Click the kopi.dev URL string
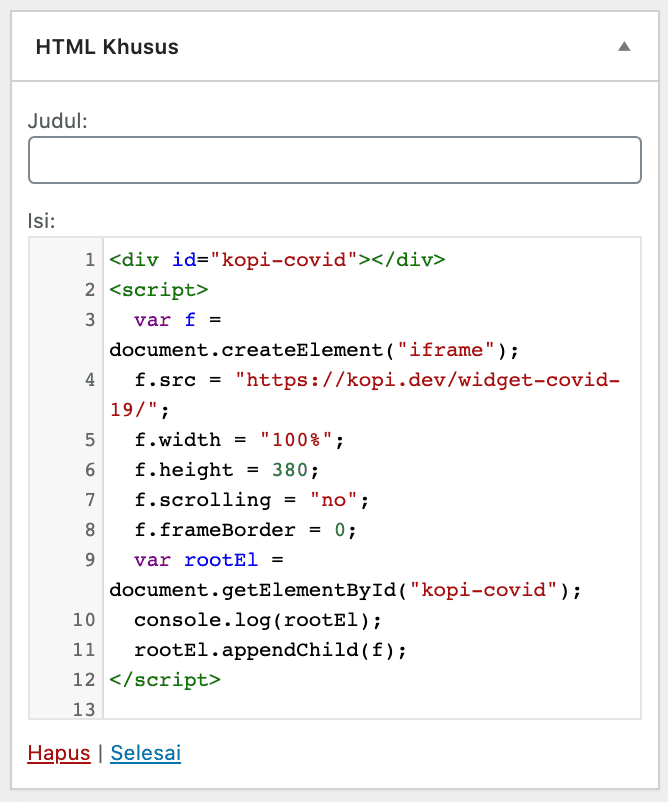 coord(428,380)
